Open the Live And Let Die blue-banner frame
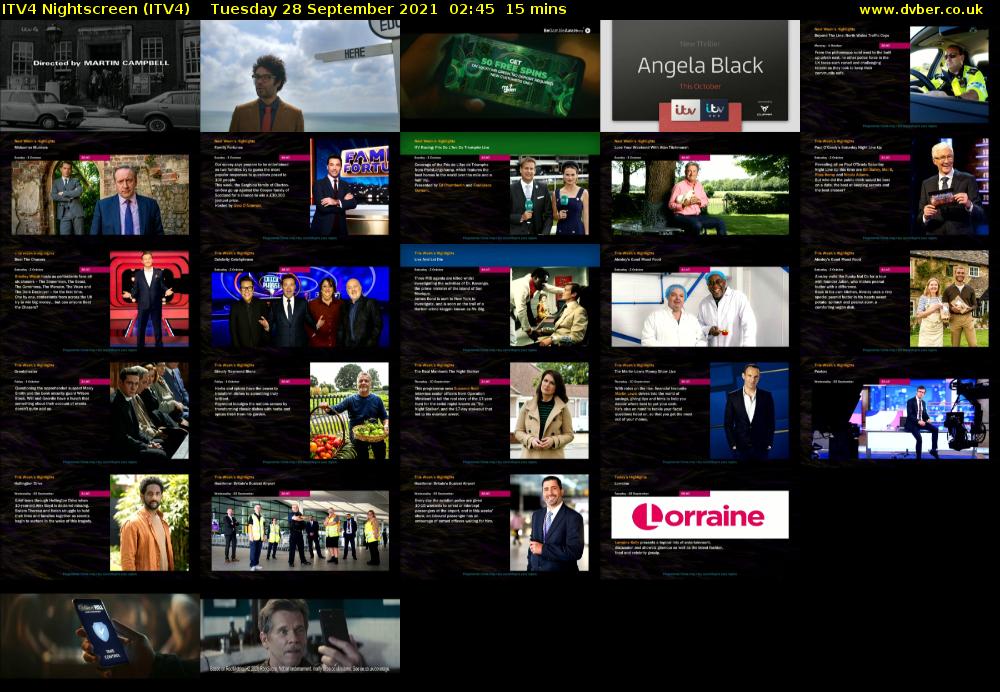 coord(500,300)
